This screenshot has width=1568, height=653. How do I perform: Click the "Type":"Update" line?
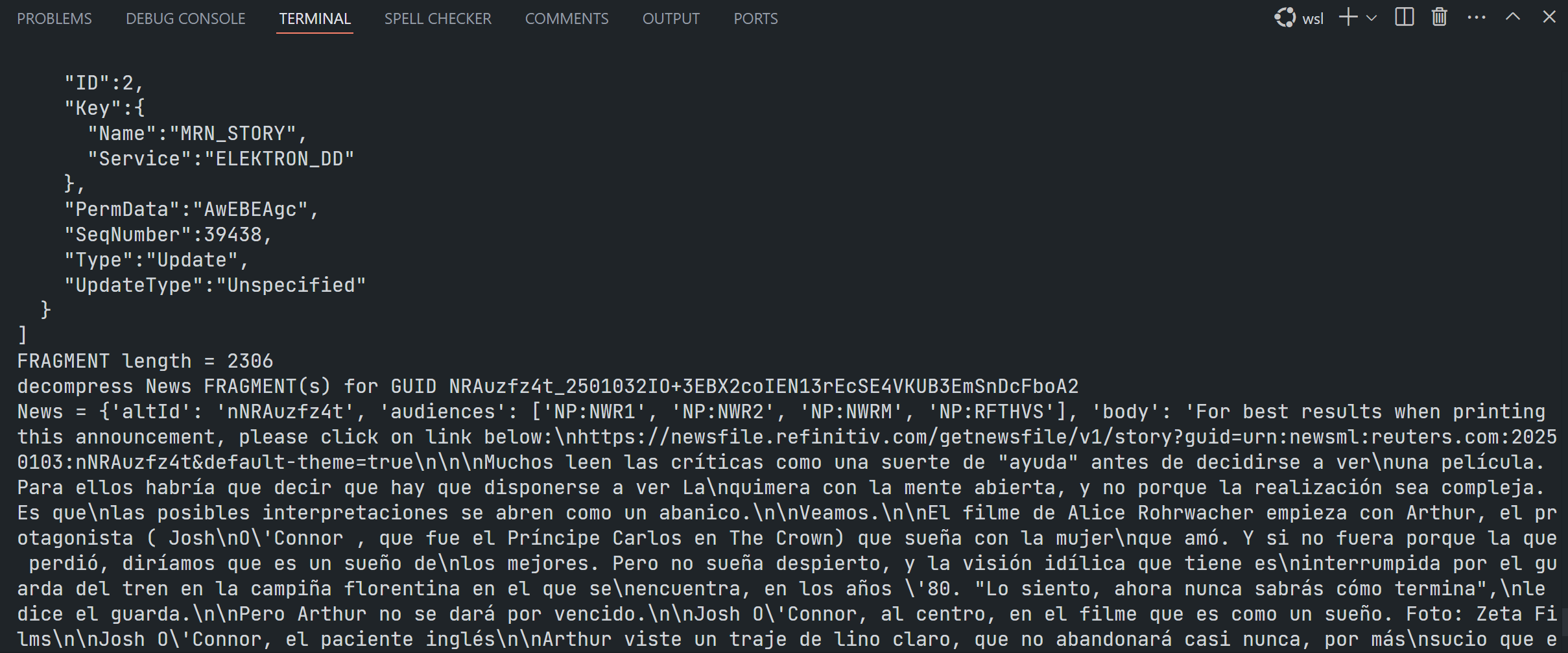[x=156, y=260]
